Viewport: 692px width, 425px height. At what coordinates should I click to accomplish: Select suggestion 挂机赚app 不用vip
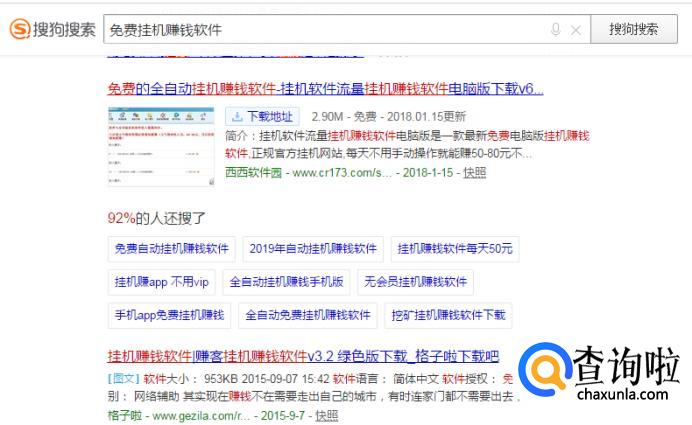(162, 282)
